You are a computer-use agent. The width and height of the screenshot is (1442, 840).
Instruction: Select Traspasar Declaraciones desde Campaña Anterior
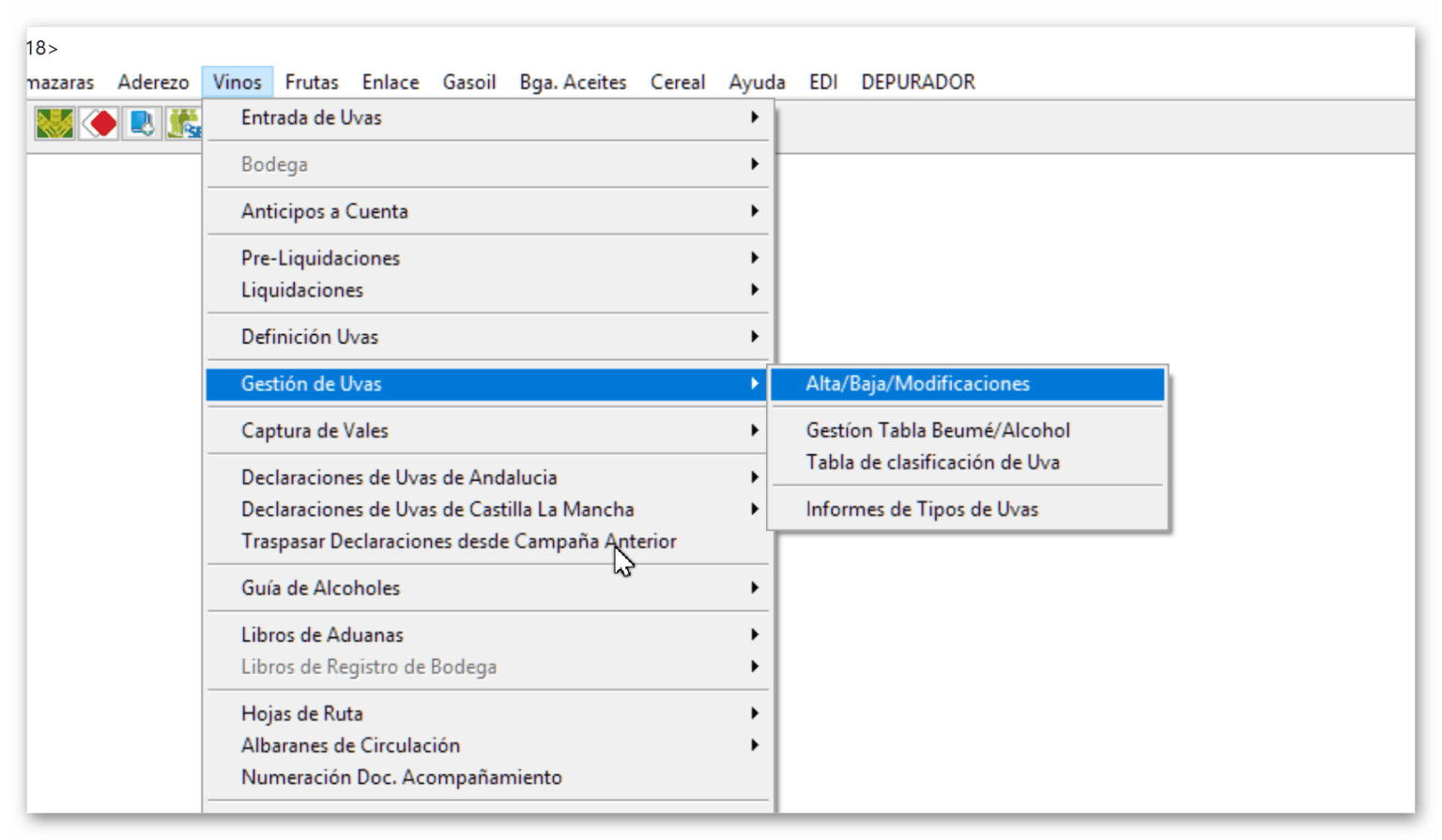[459, 542]
